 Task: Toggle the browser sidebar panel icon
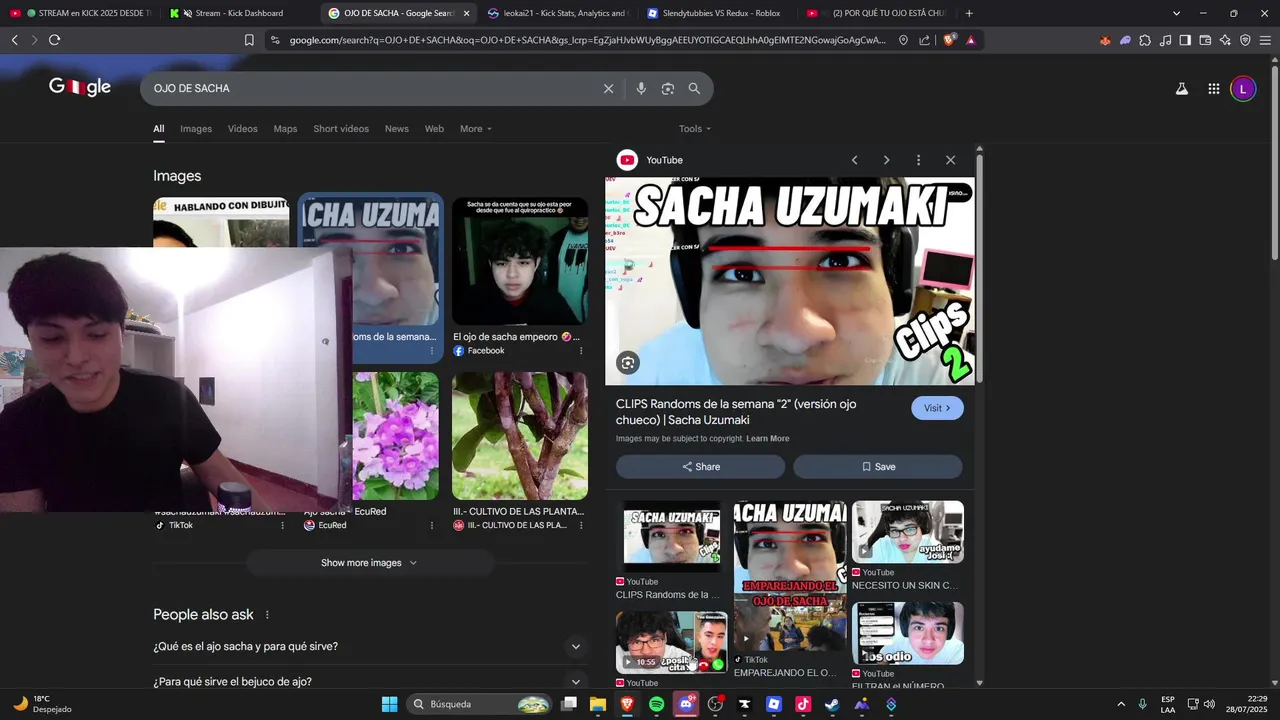point(1185,40)
